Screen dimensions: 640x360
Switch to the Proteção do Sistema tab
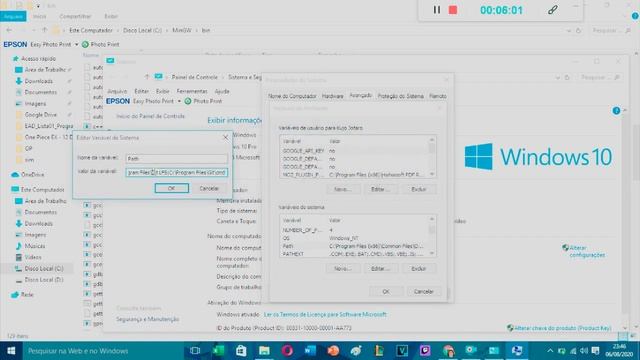(400, 96)
